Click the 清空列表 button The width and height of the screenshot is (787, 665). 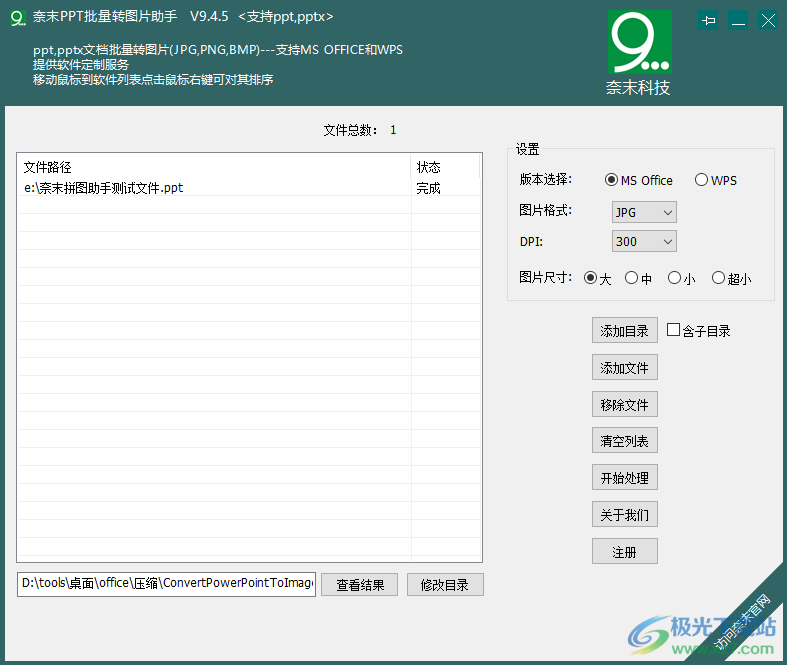tap(624, 441)
